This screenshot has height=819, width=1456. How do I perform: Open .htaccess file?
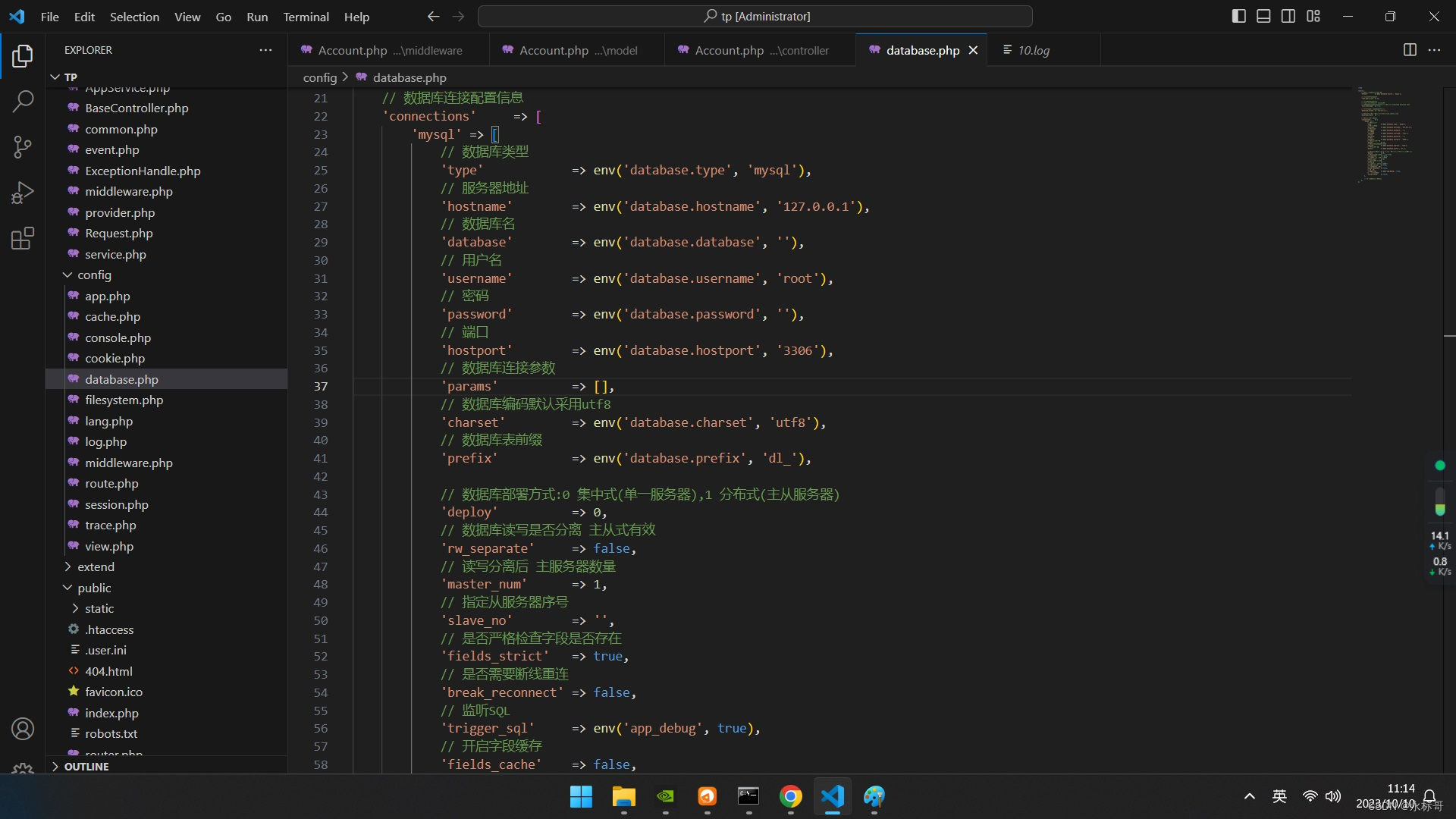point(109,630)
